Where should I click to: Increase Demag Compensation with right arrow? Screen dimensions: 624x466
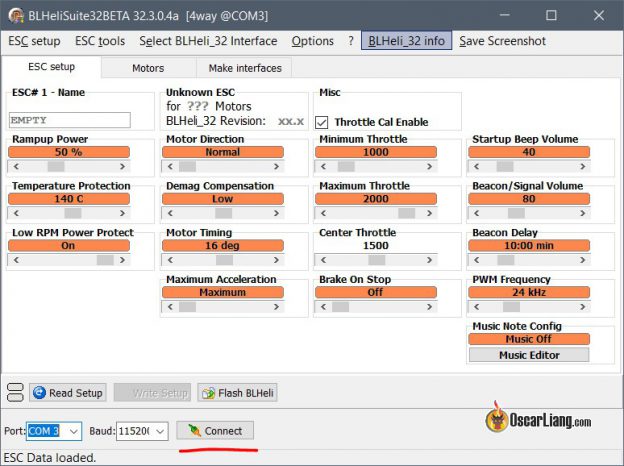[x=277, y=213]
